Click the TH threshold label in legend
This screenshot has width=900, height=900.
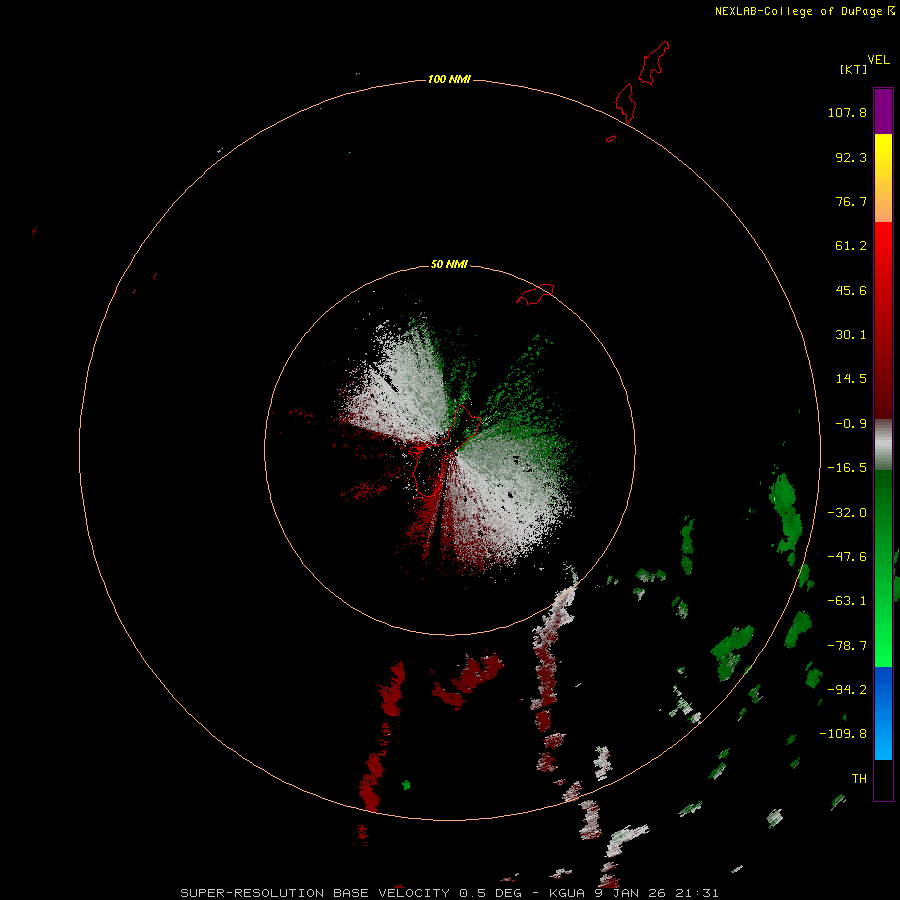coord(859,779)
